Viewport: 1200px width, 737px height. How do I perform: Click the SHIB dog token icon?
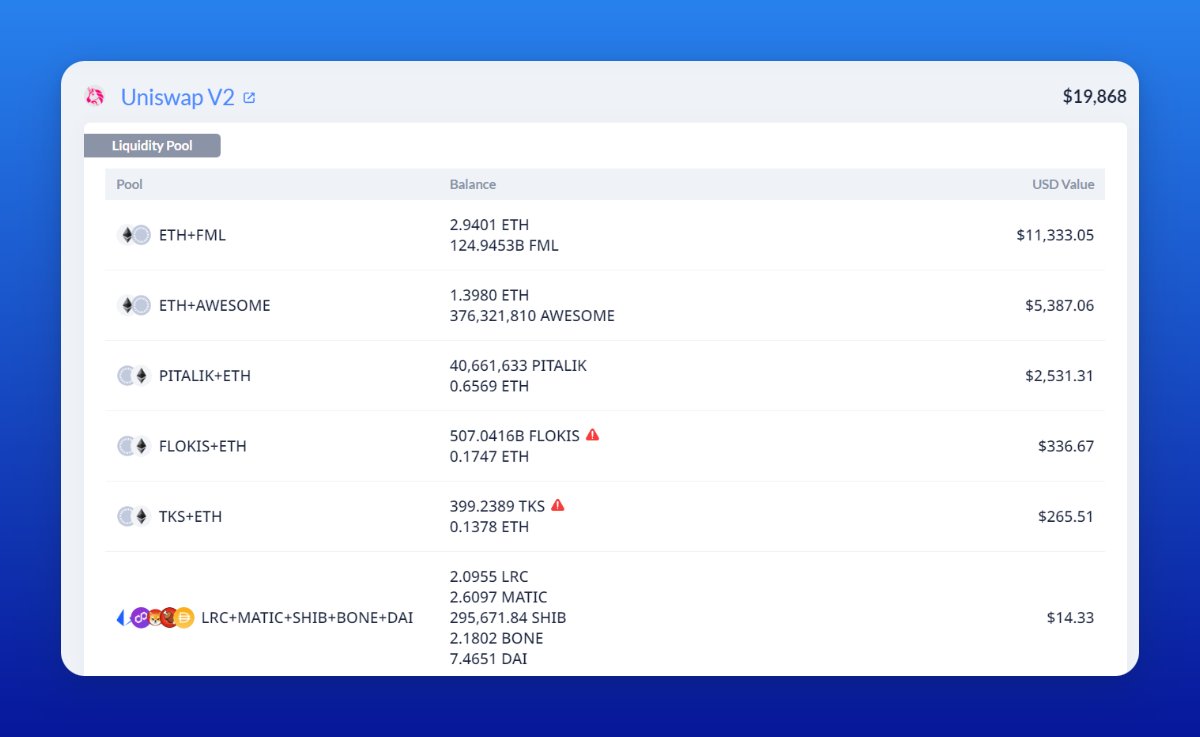pyautogui.click(x=155, y=618)
